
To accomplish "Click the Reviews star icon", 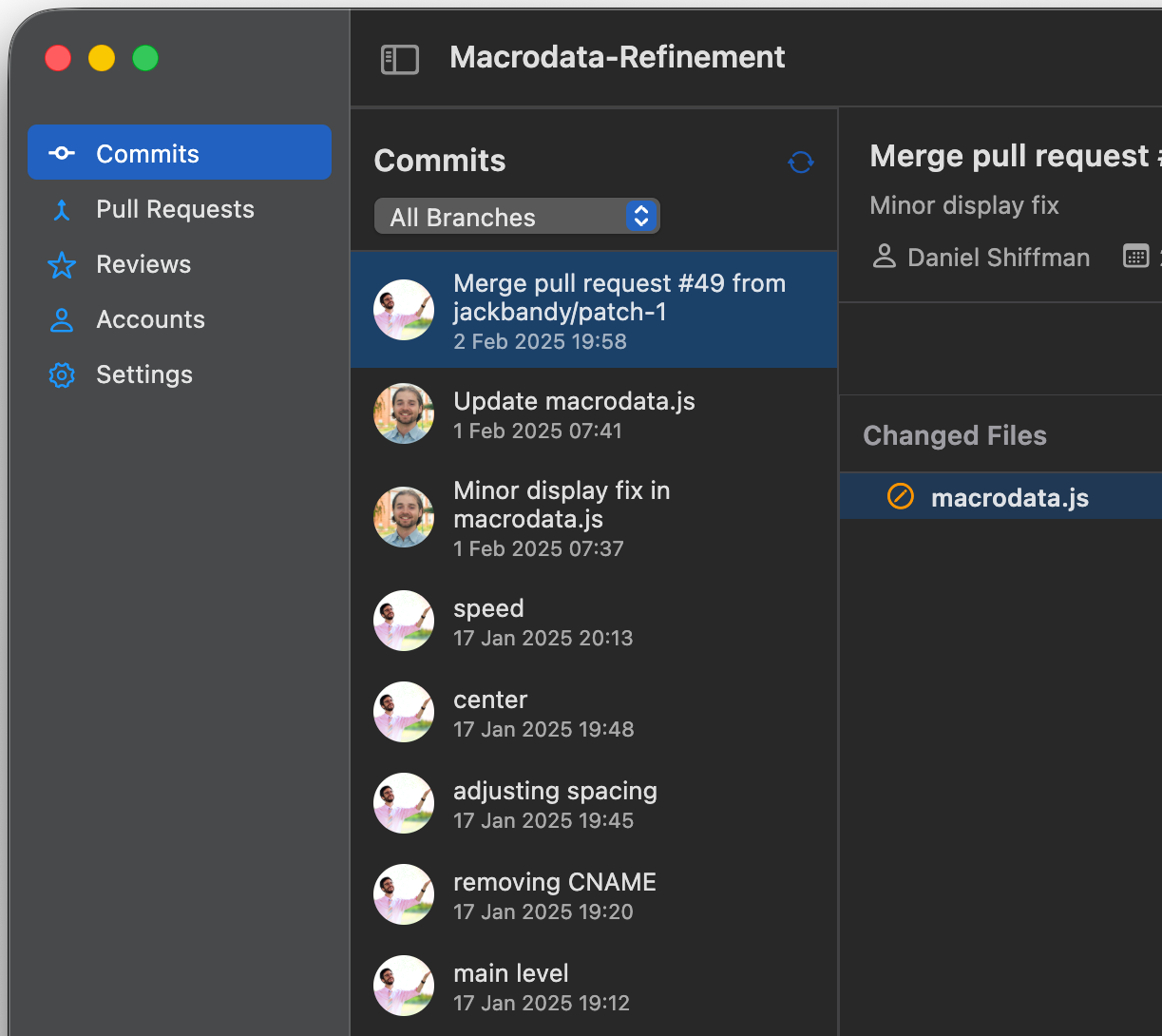I will click(x=61, y=264).
